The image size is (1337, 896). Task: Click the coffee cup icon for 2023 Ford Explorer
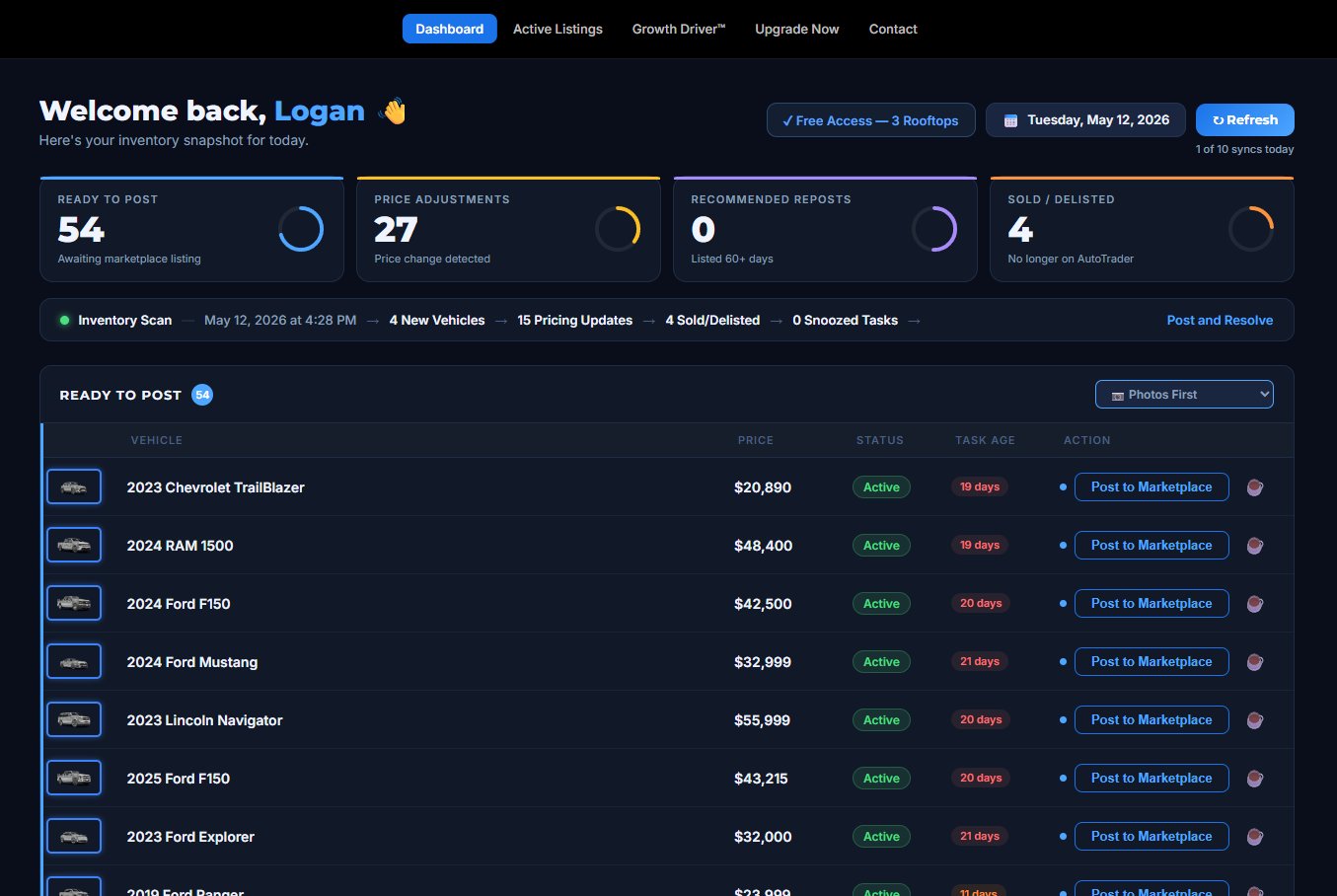tap(1254, 837)
